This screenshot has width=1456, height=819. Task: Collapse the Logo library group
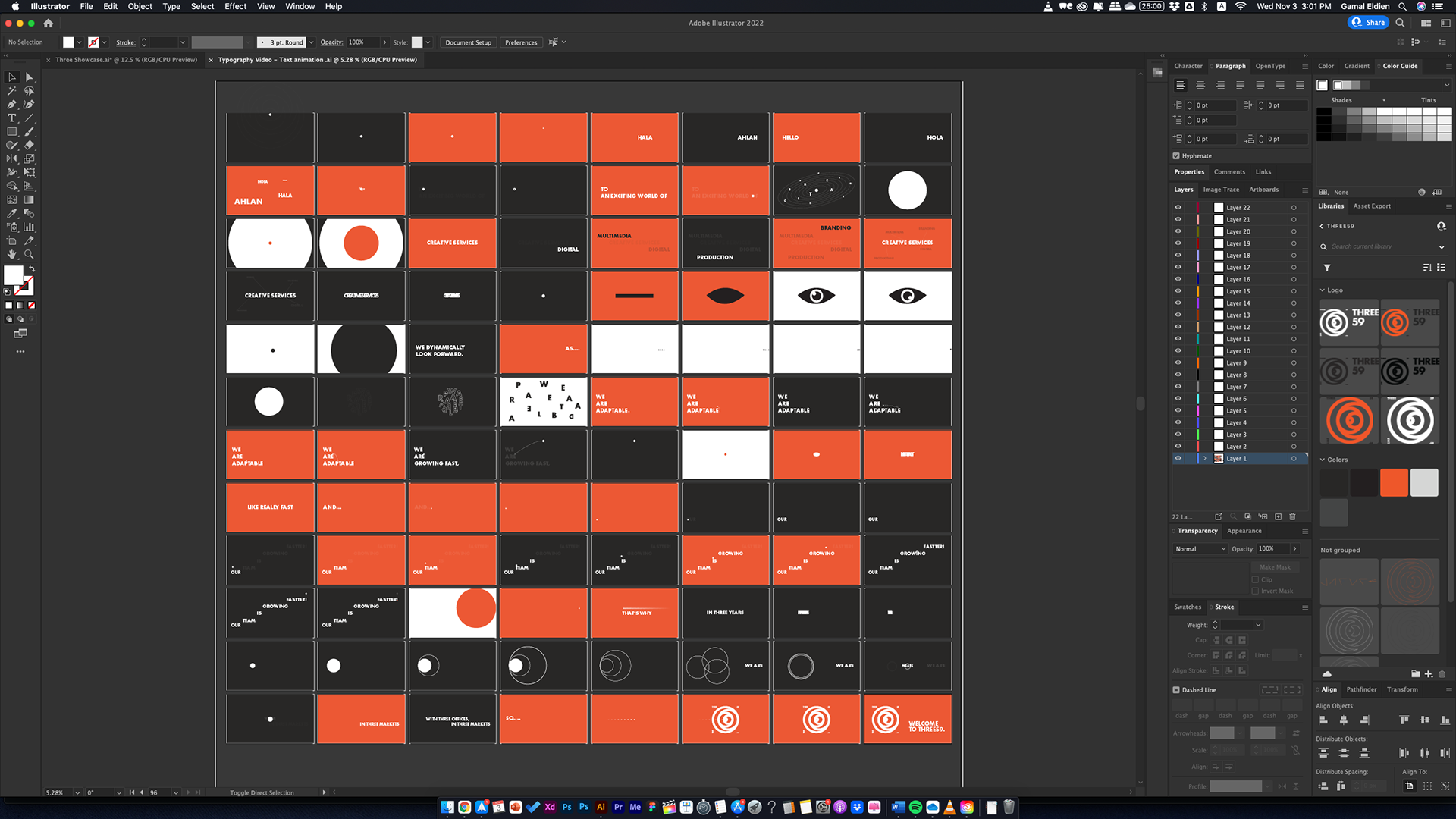(1323, 290)
